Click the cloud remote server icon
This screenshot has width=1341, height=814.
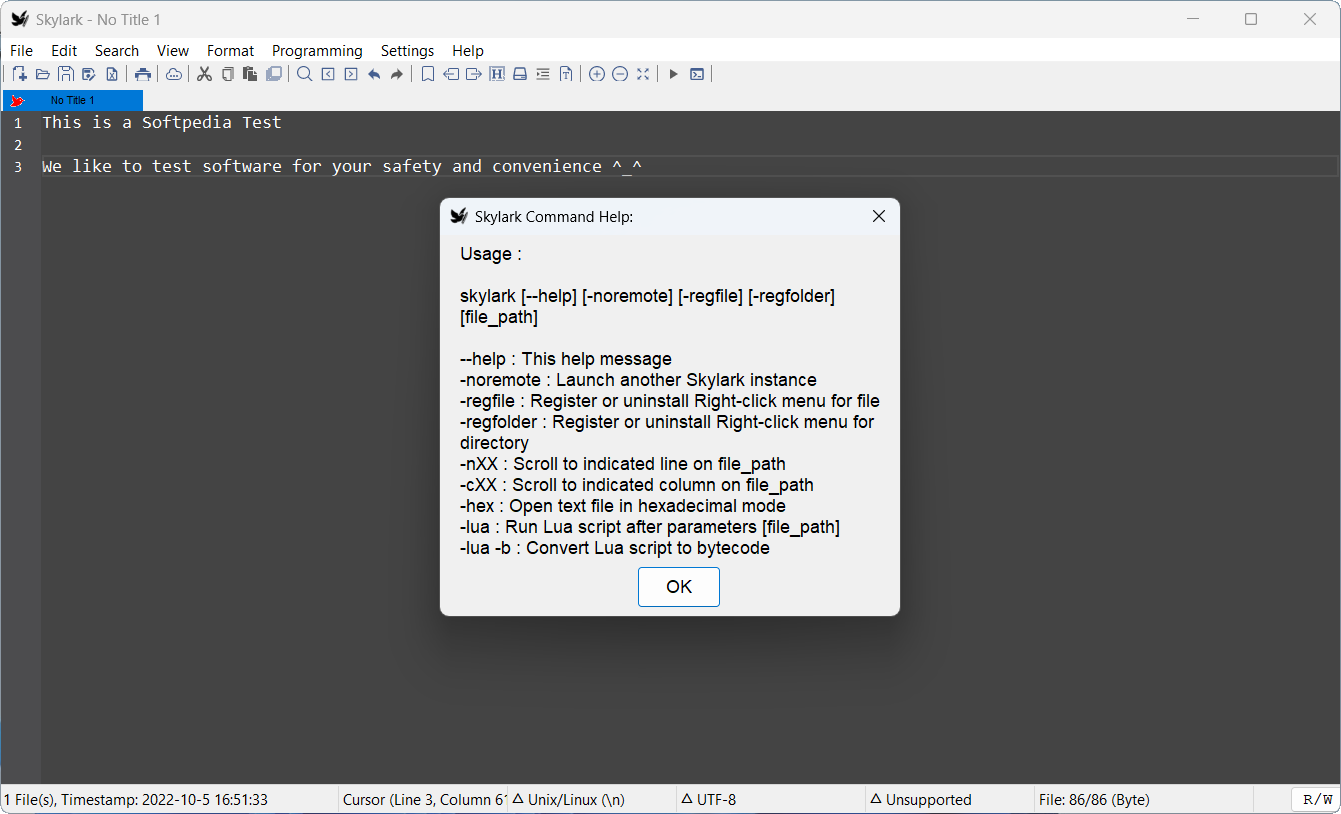174,74
